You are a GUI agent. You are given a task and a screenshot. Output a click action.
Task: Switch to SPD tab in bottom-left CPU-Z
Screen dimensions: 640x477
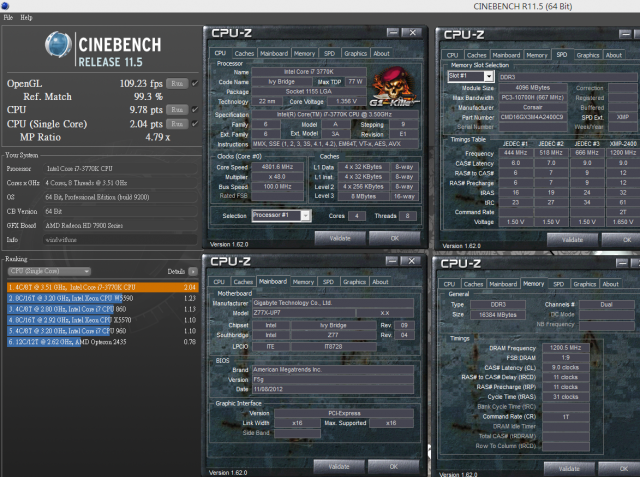[328, 282]
